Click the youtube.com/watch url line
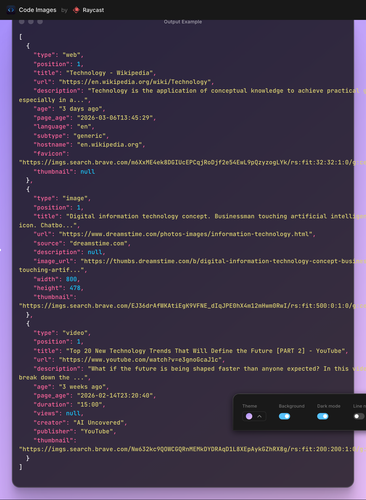 tap(129, 360)
